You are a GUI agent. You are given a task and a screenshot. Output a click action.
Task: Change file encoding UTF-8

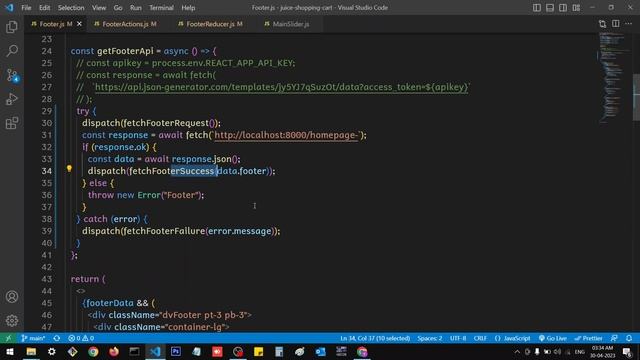(458, 338)
